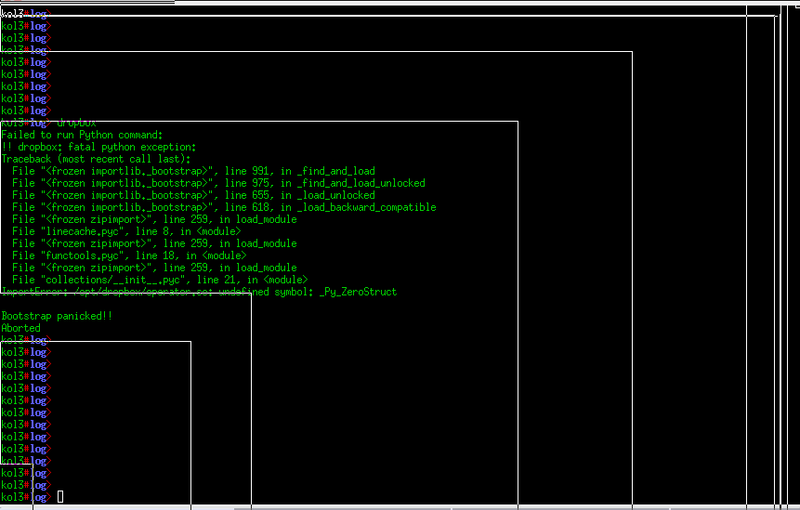
Task: Click the 'Failed to run Python command:' line
Action: pyautogui.click(x=82, y=135)
